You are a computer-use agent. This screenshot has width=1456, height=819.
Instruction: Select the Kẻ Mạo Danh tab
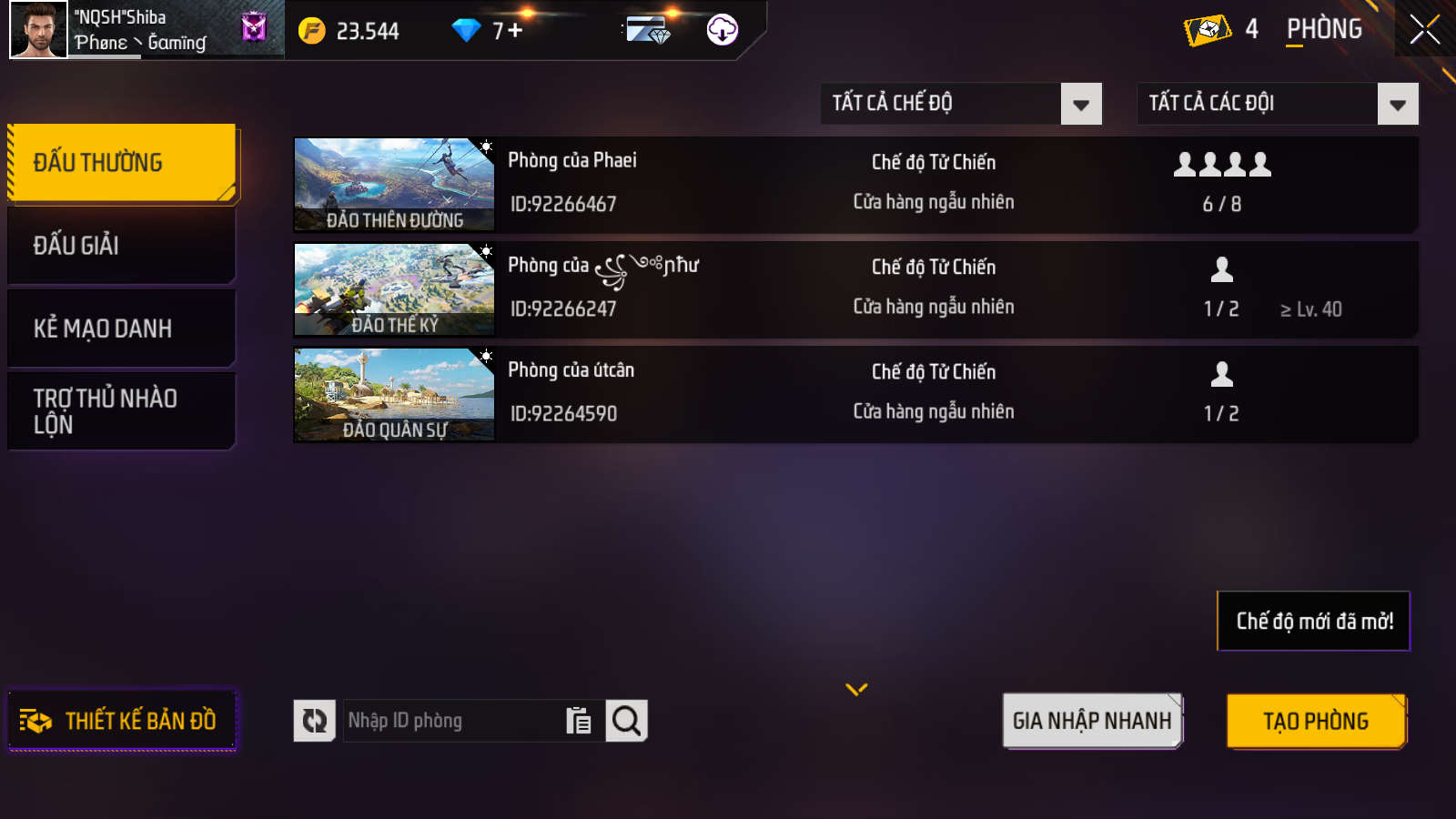tap(122, 329)
